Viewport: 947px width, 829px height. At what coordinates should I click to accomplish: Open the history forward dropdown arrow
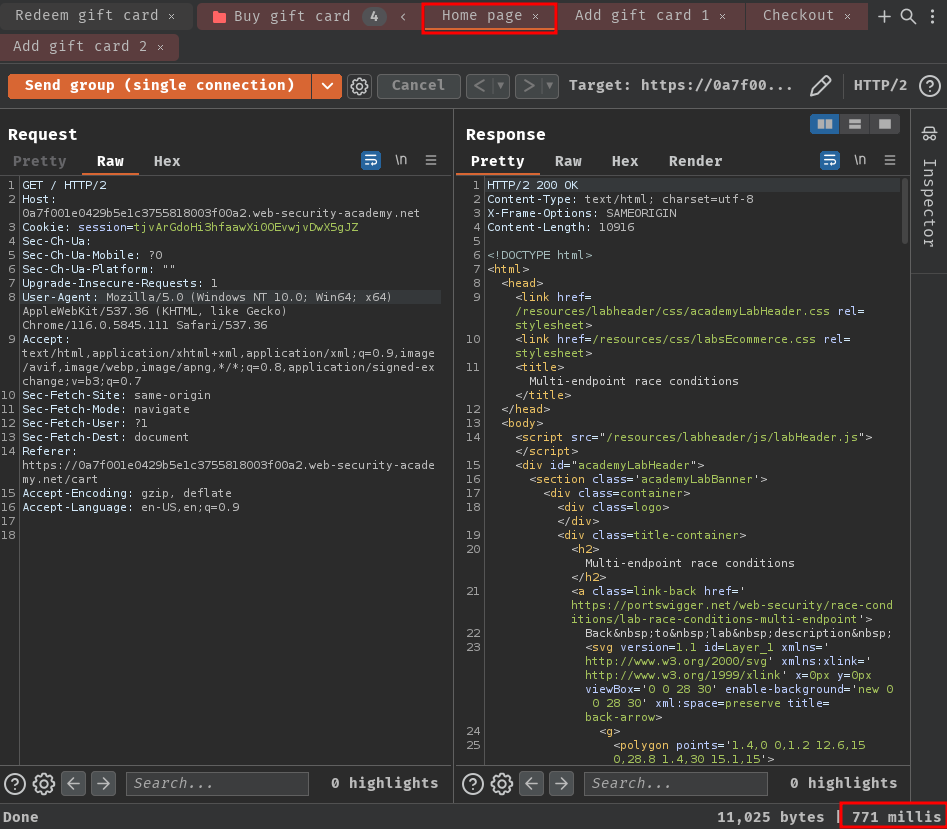pos(550,86)
